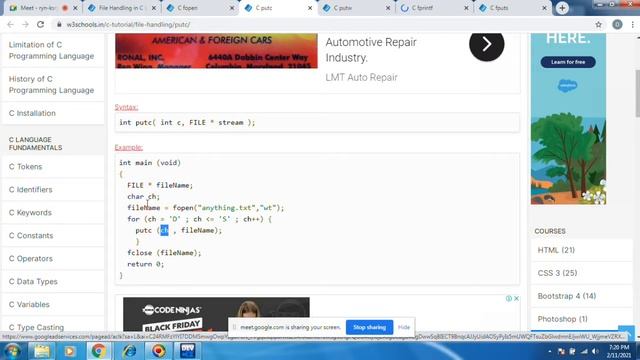Viewport: 640px width, 360px height.
Task: Open the C Data Types sidebar link
Action: click(33, 282)
